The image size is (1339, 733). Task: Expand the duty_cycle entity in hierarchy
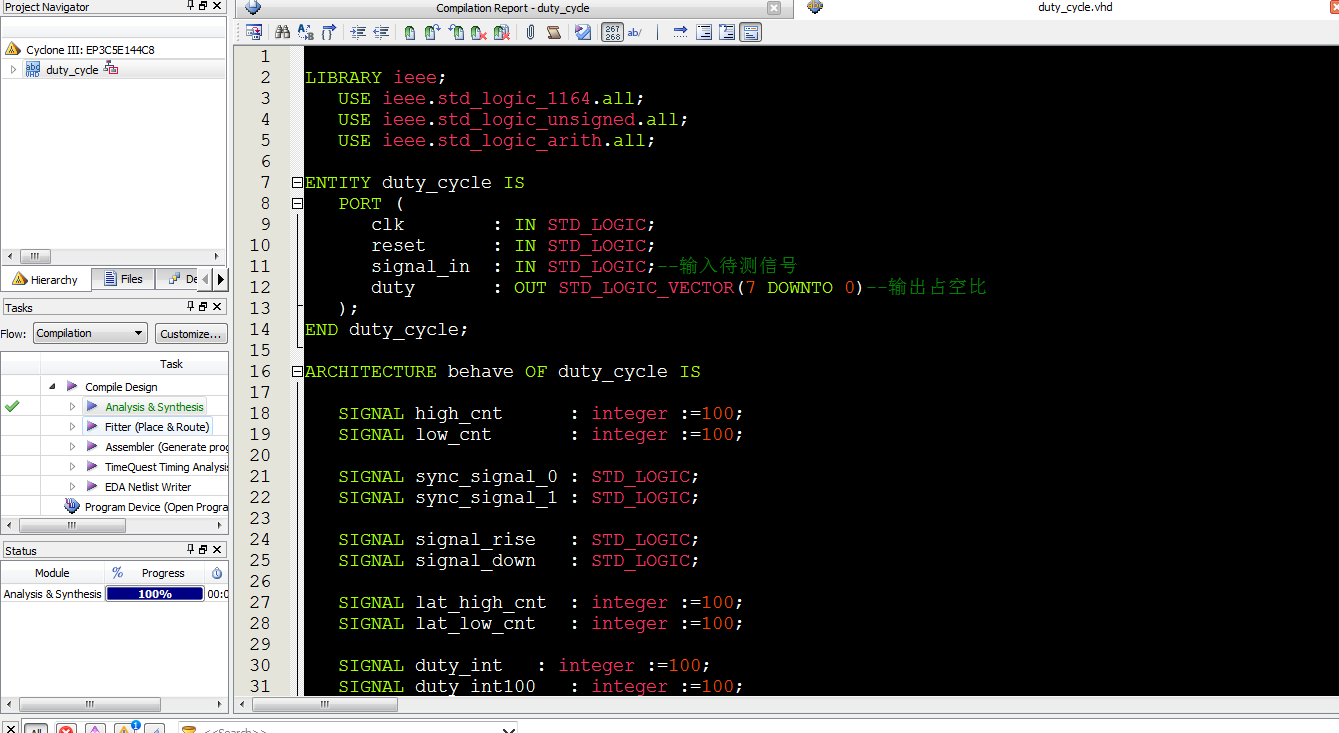[x=13, y=70]
